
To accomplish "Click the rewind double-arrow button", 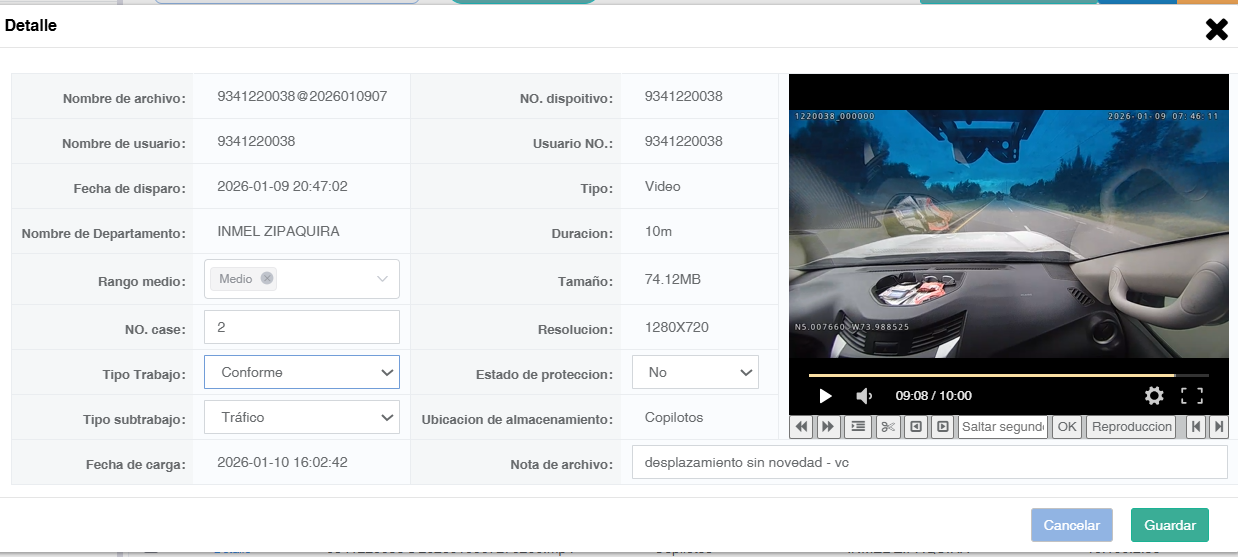I will pos(801,427).
